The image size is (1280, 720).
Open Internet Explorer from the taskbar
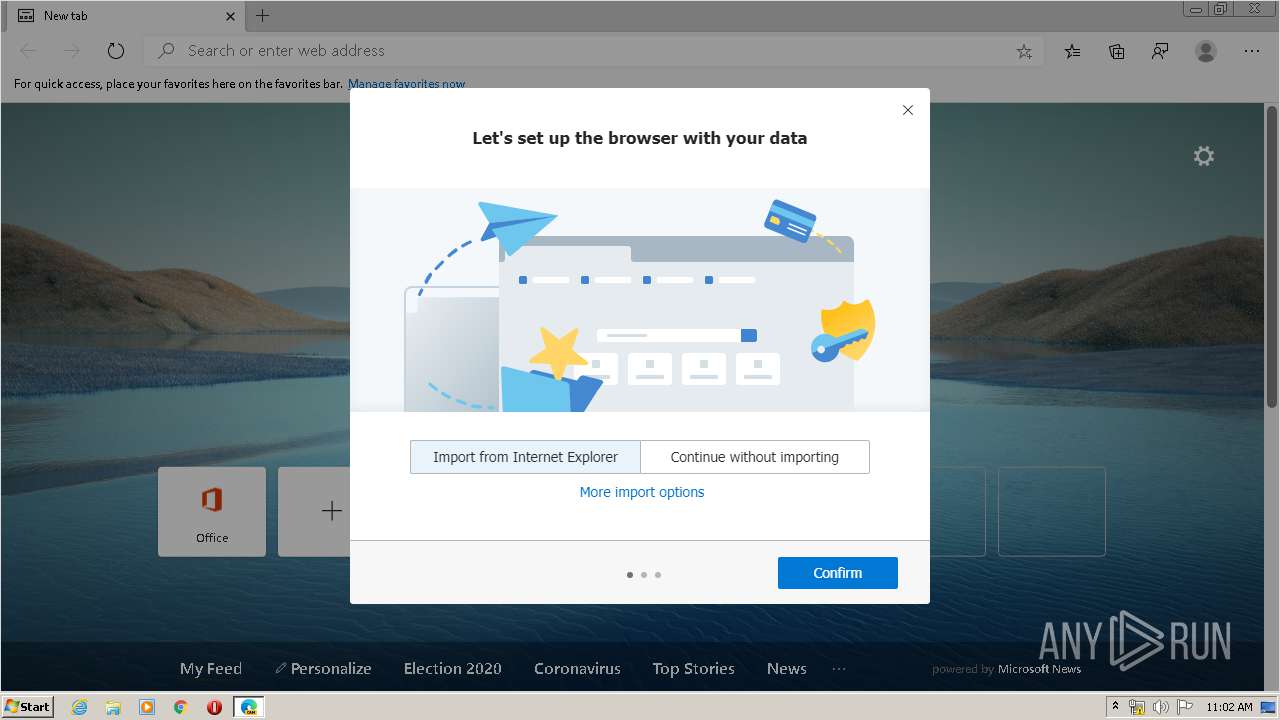(x=79, y=707)
